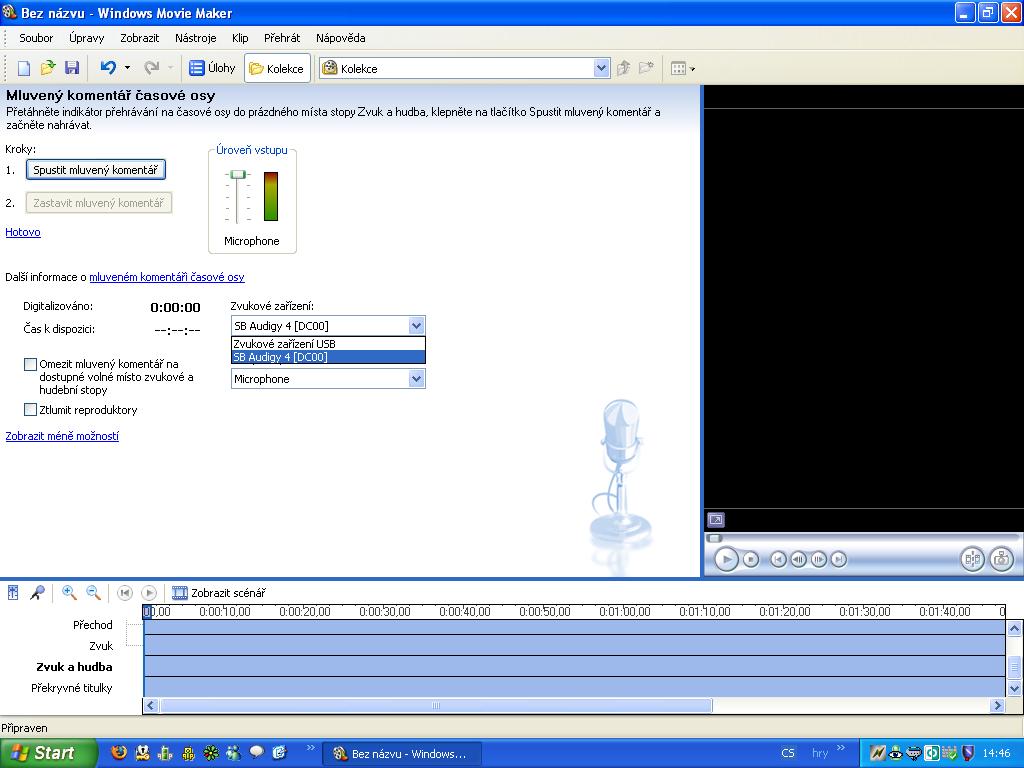Open the redo history dropdown arrow
The height and width of the screenshot is (768, 1024).
coord(170,67)
